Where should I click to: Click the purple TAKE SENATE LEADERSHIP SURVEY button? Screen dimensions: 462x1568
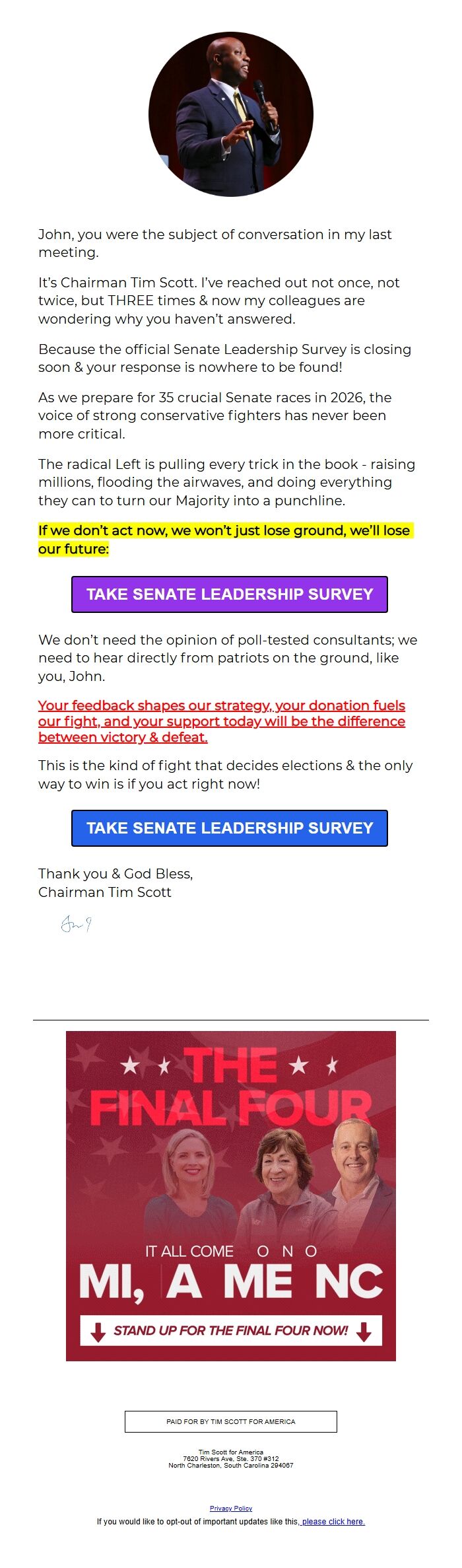click(230, 595)
